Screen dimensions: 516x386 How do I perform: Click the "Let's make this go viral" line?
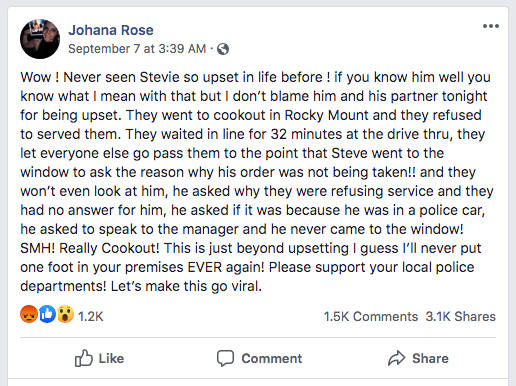tap(186, 286)
